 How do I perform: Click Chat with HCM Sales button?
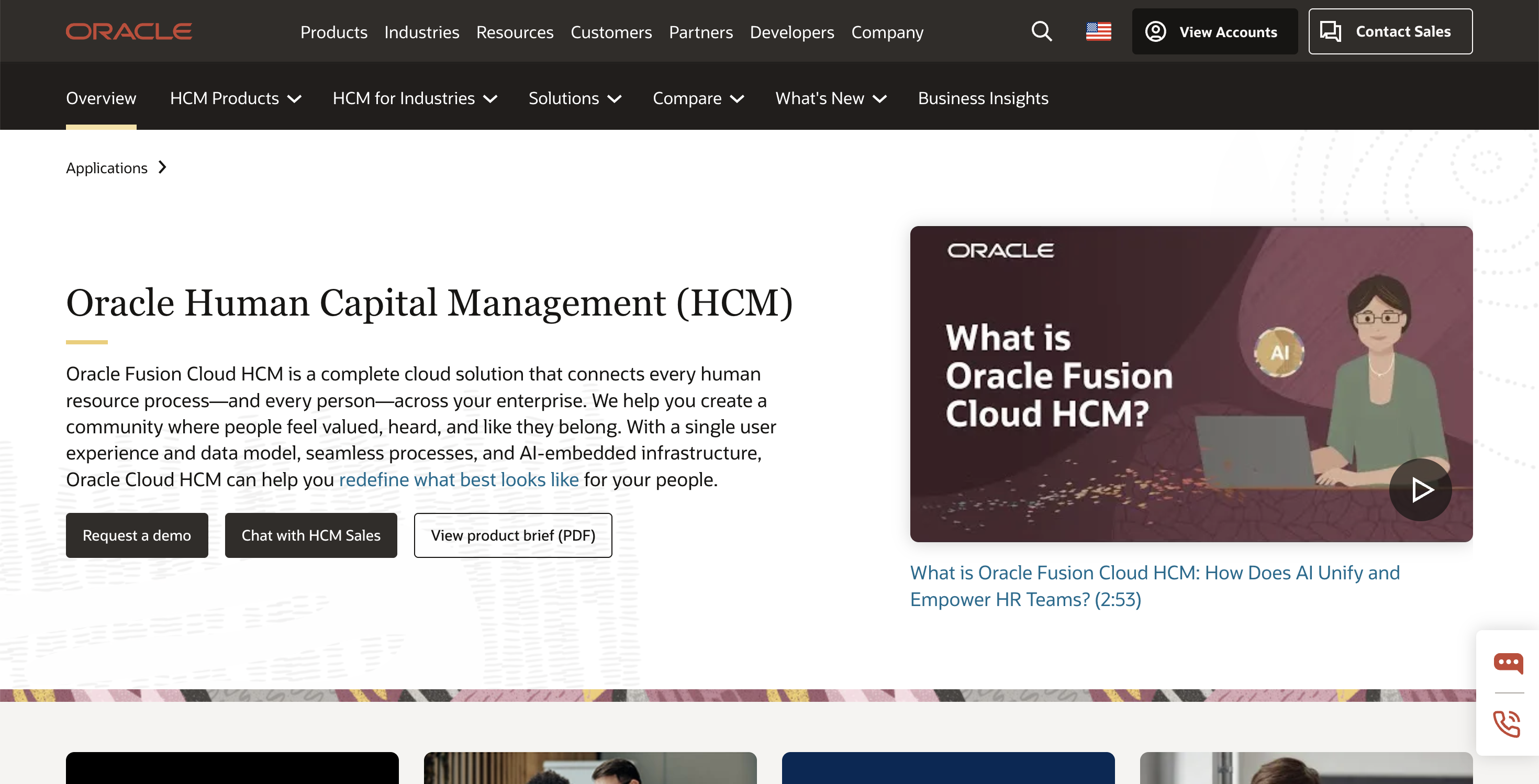tap(310, 535)
